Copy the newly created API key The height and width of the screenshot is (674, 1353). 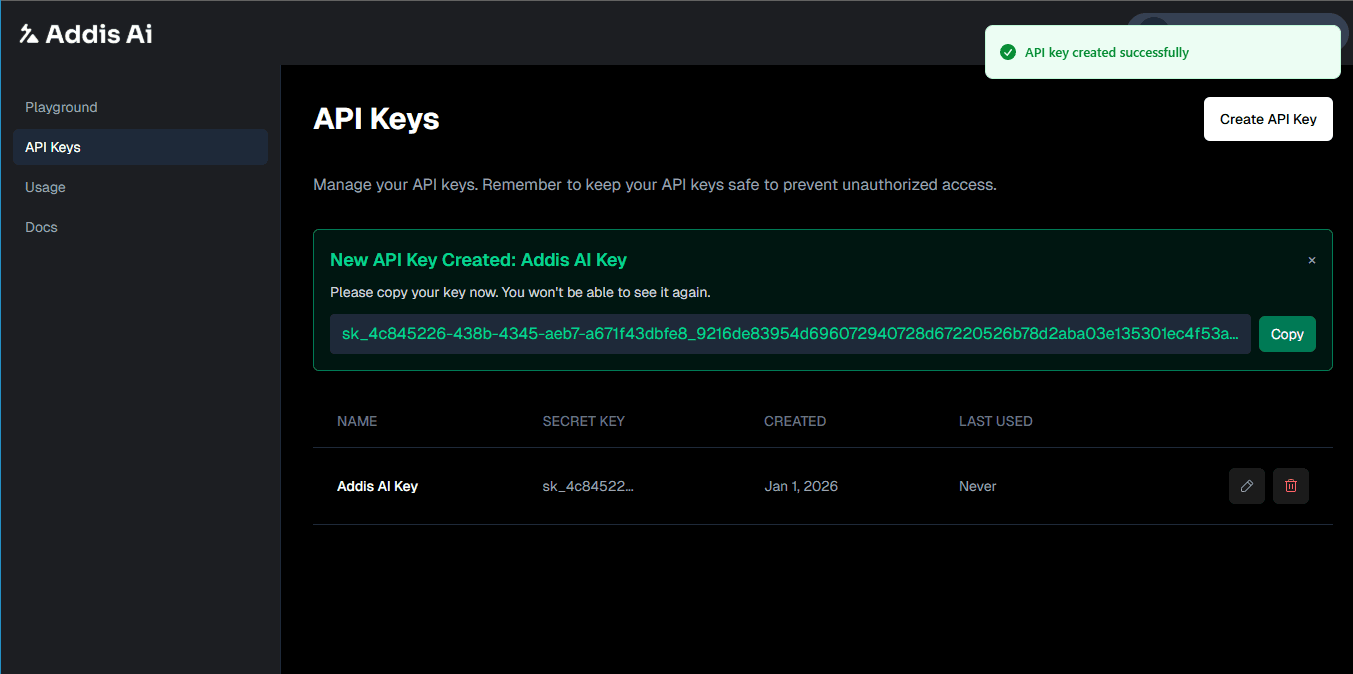pyautogui.click(x=1287, y=334)
